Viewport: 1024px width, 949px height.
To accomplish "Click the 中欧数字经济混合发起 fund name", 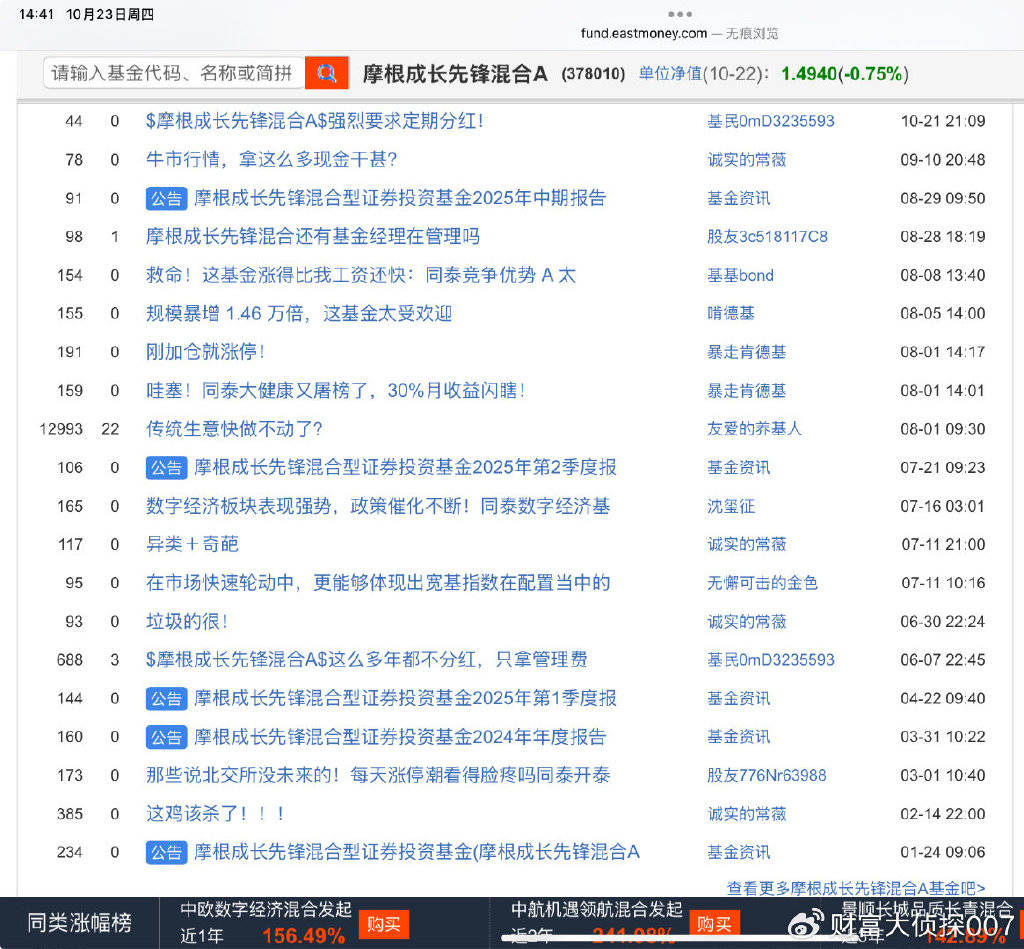I will [x=266, y=909].
